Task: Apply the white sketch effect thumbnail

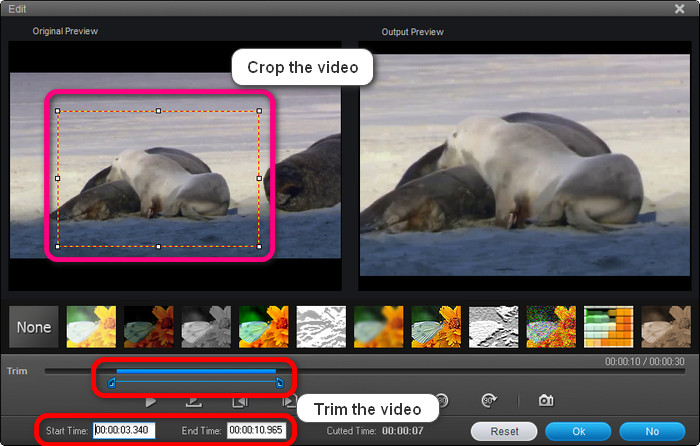Action: pyautogui.click(x=321, y=327)
